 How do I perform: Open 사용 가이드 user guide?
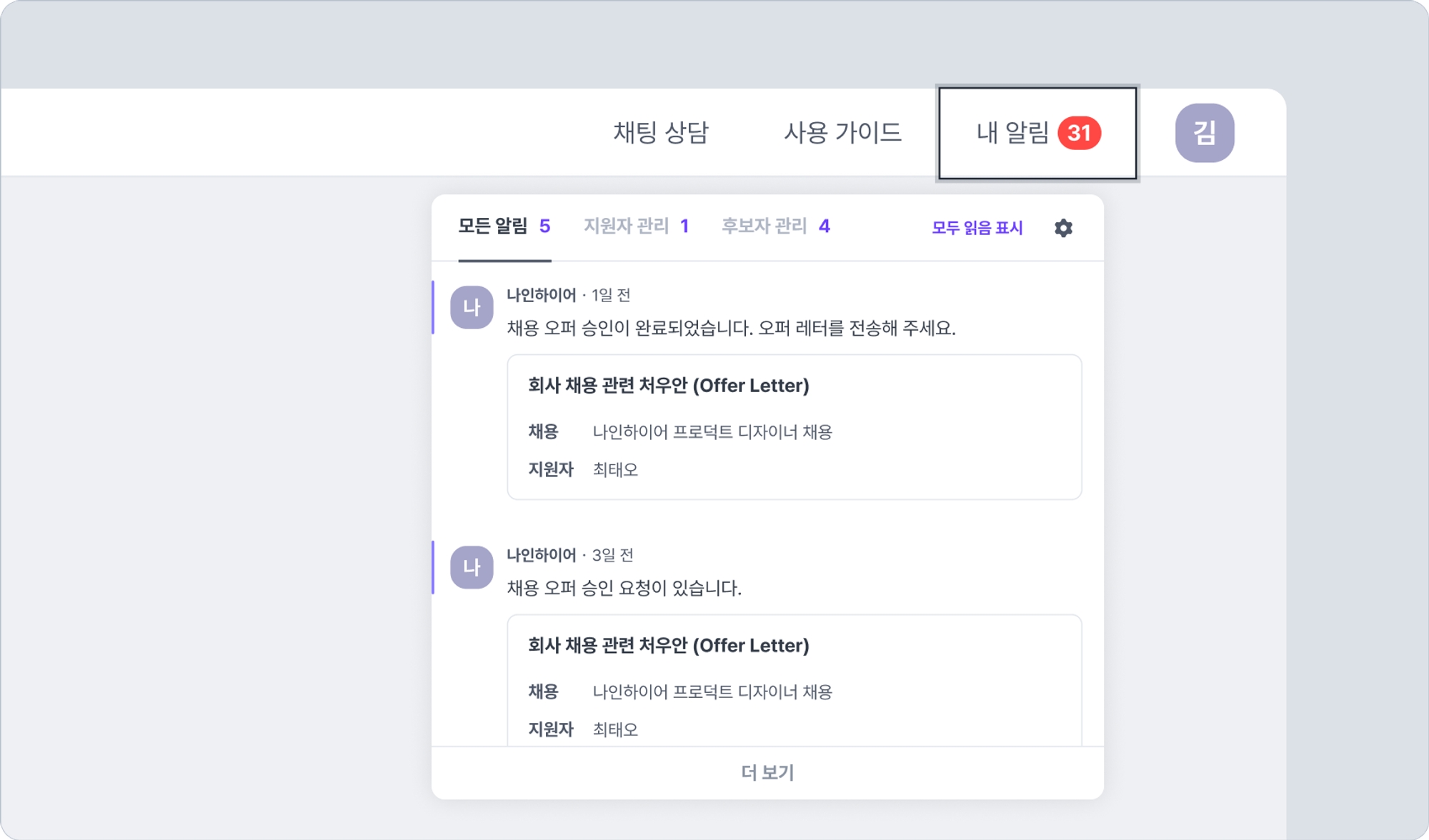pos(842,133)
